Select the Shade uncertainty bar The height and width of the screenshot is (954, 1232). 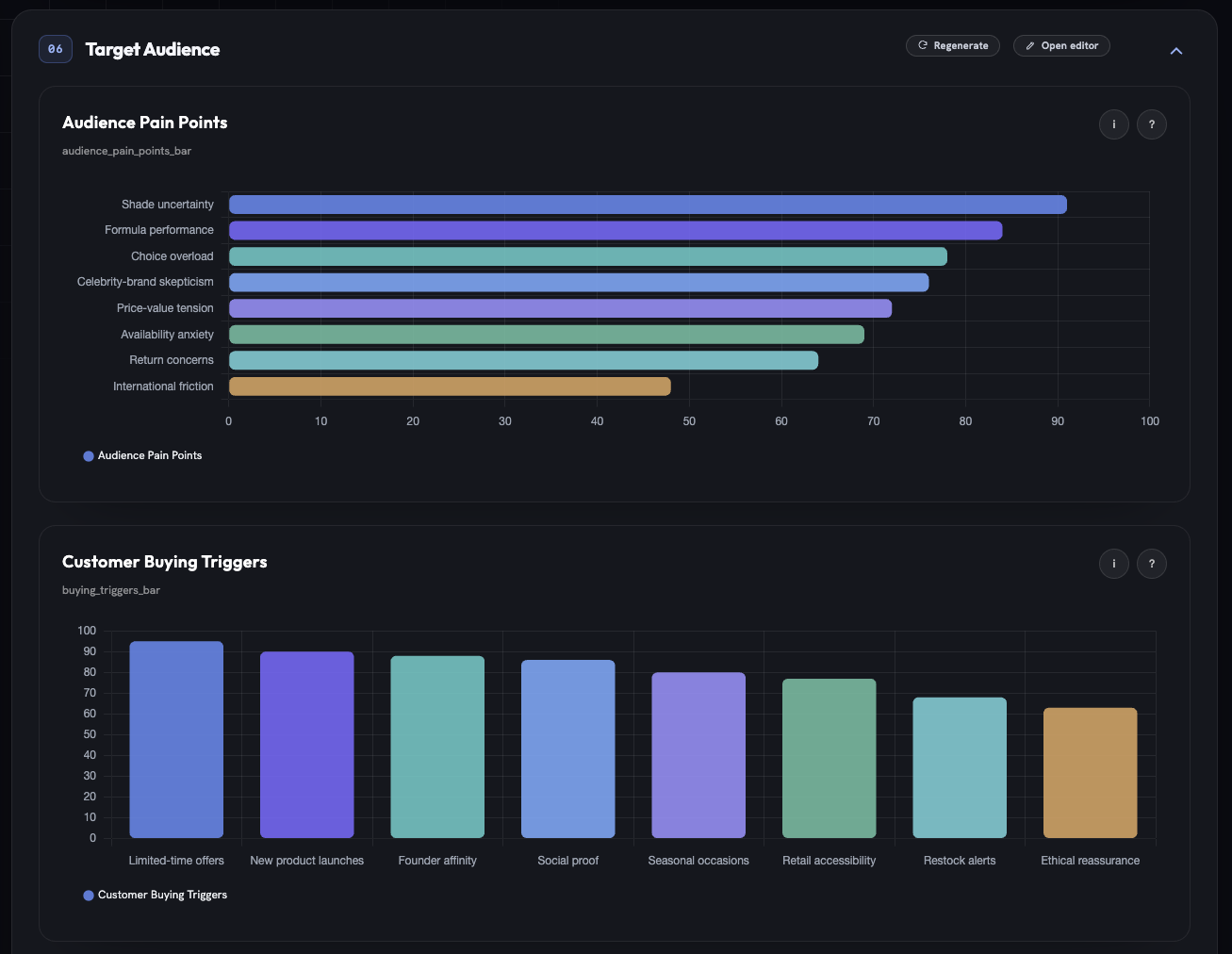pos(648,205)
